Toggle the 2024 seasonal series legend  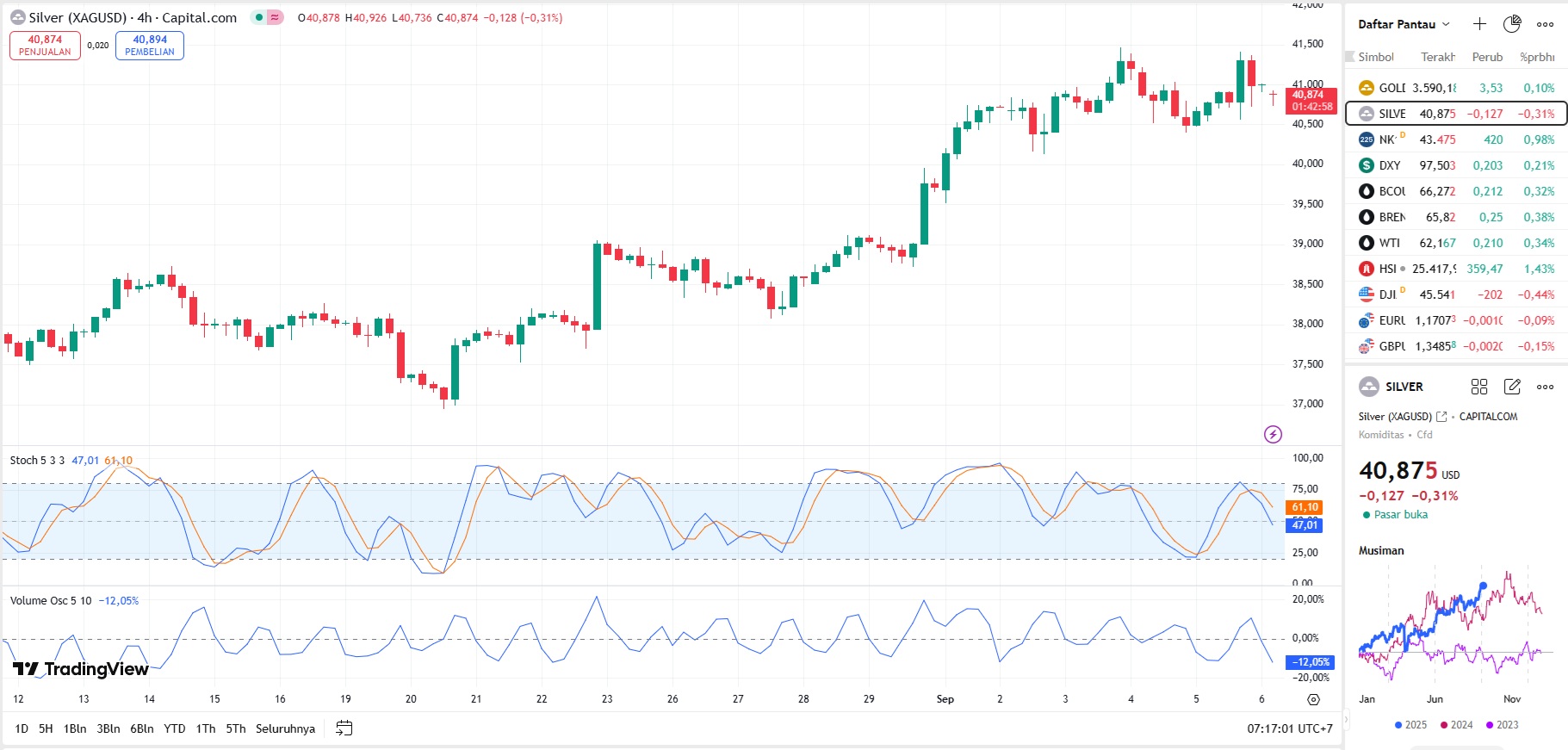tap(1456, 725)
